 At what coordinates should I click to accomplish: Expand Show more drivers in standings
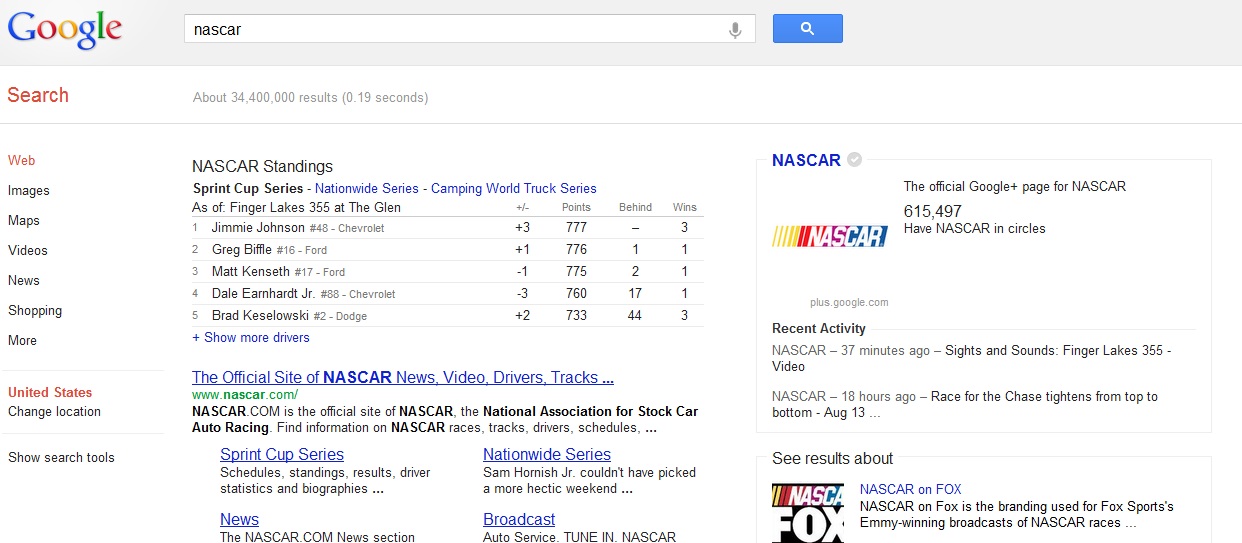[x=251, y=337]
